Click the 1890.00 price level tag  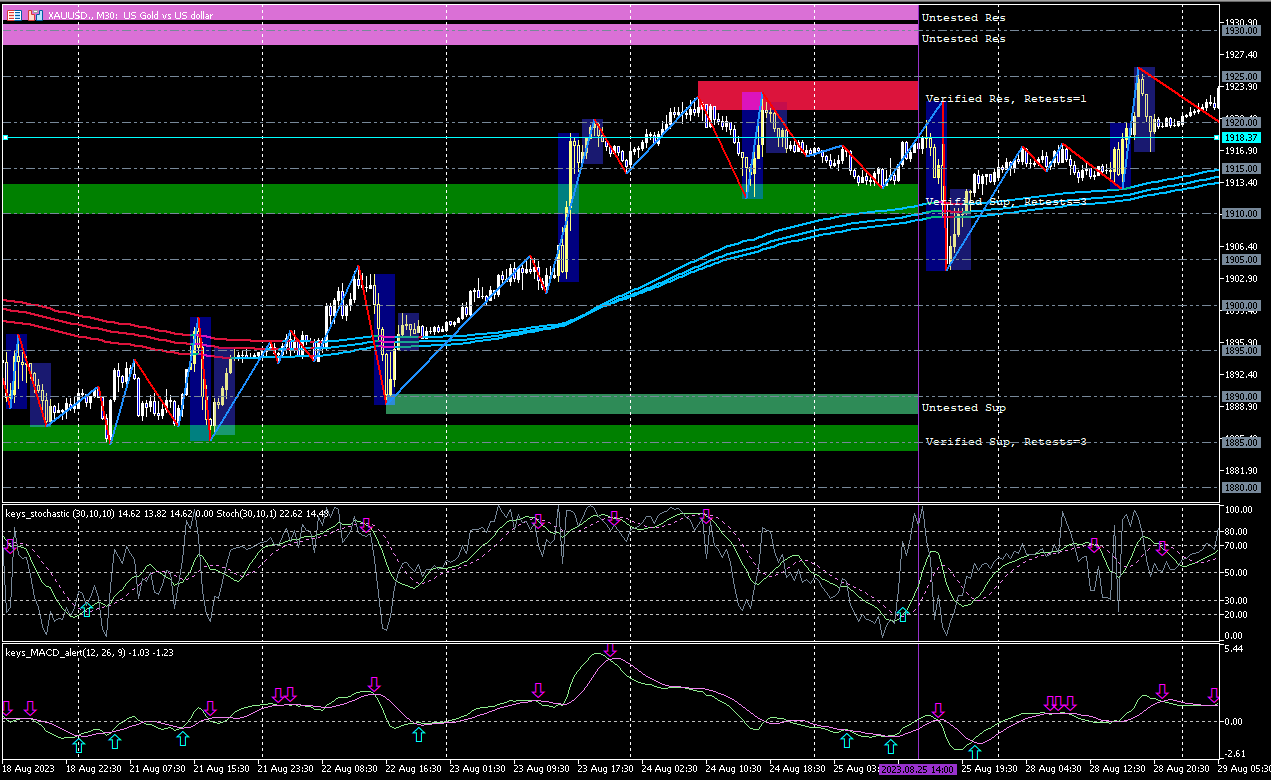tap(1240, 397)
